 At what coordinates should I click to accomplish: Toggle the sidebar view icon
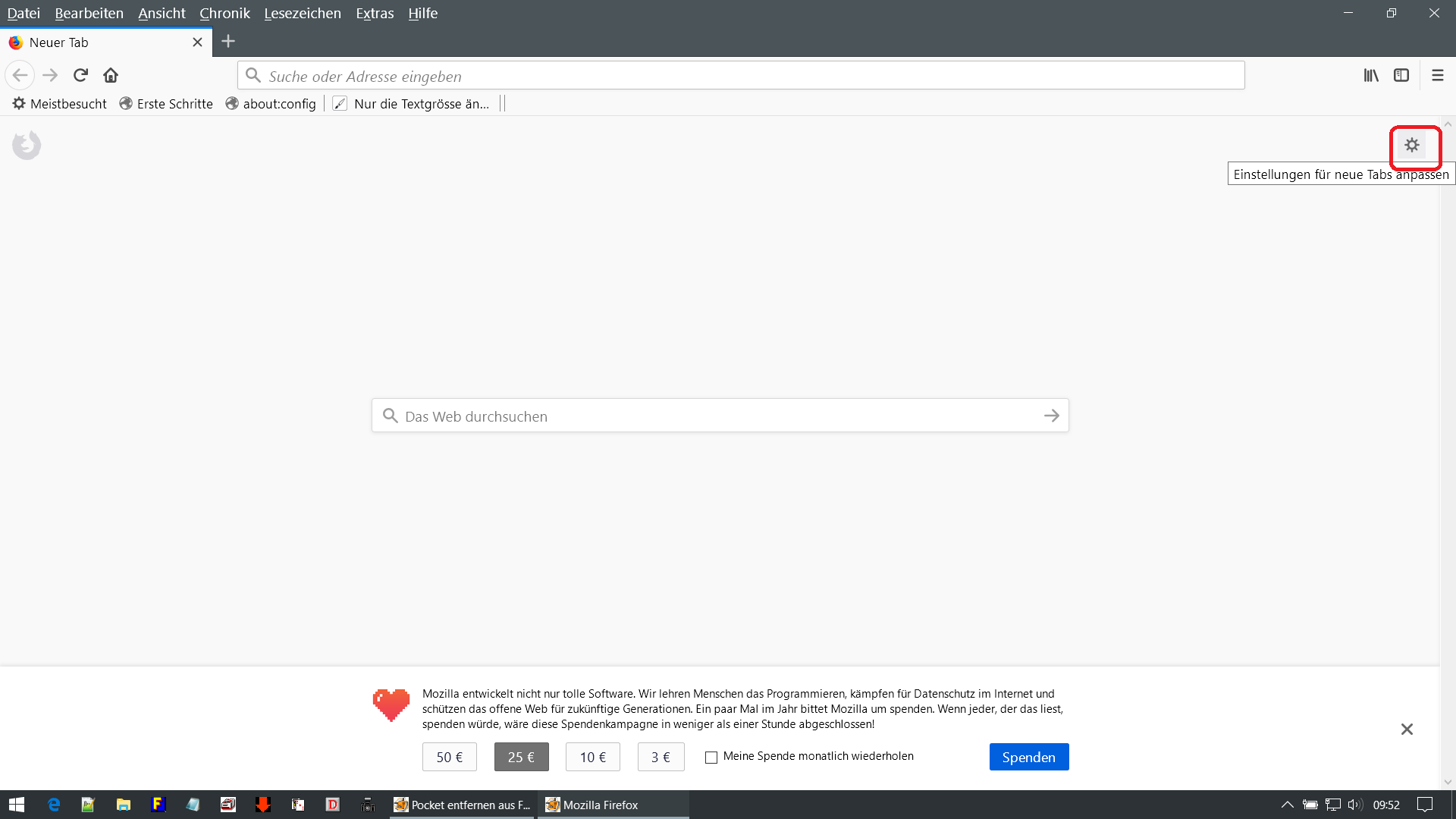click(x=1401, y=75)
